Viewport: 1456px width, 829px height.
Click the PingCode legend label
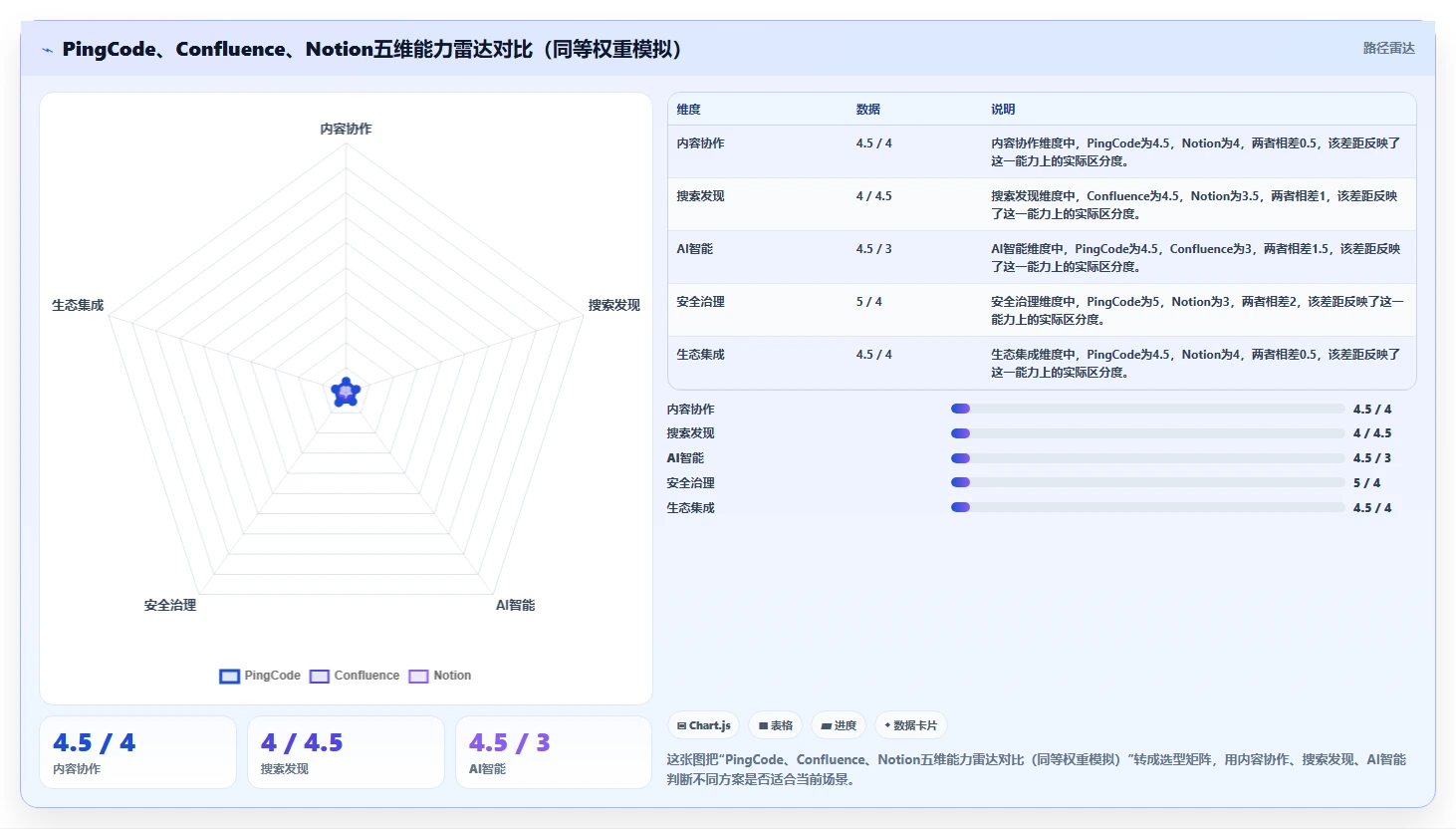pyautogui.click(x=272, y=676)
